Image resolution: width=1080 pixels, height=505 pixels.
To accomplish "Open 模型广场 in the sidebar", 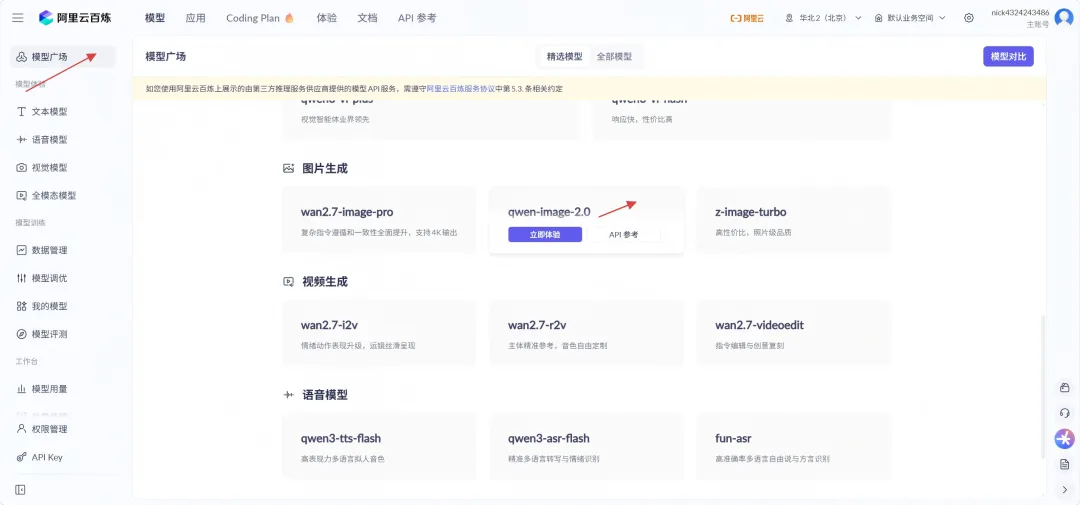I will pos(63,56).
